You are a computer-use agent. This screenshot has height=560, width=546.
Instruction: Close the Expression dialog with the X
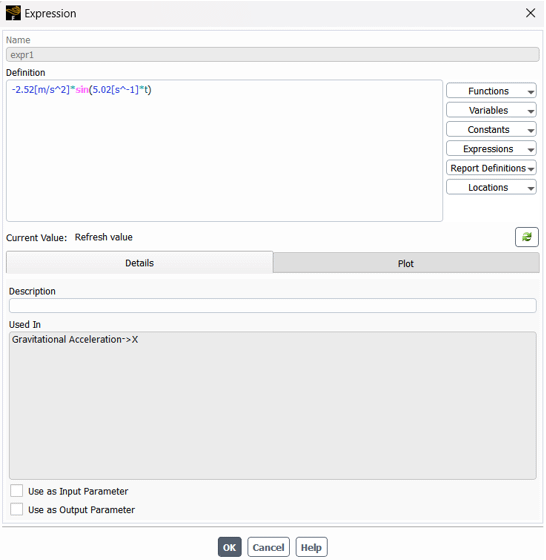(530, 13)
